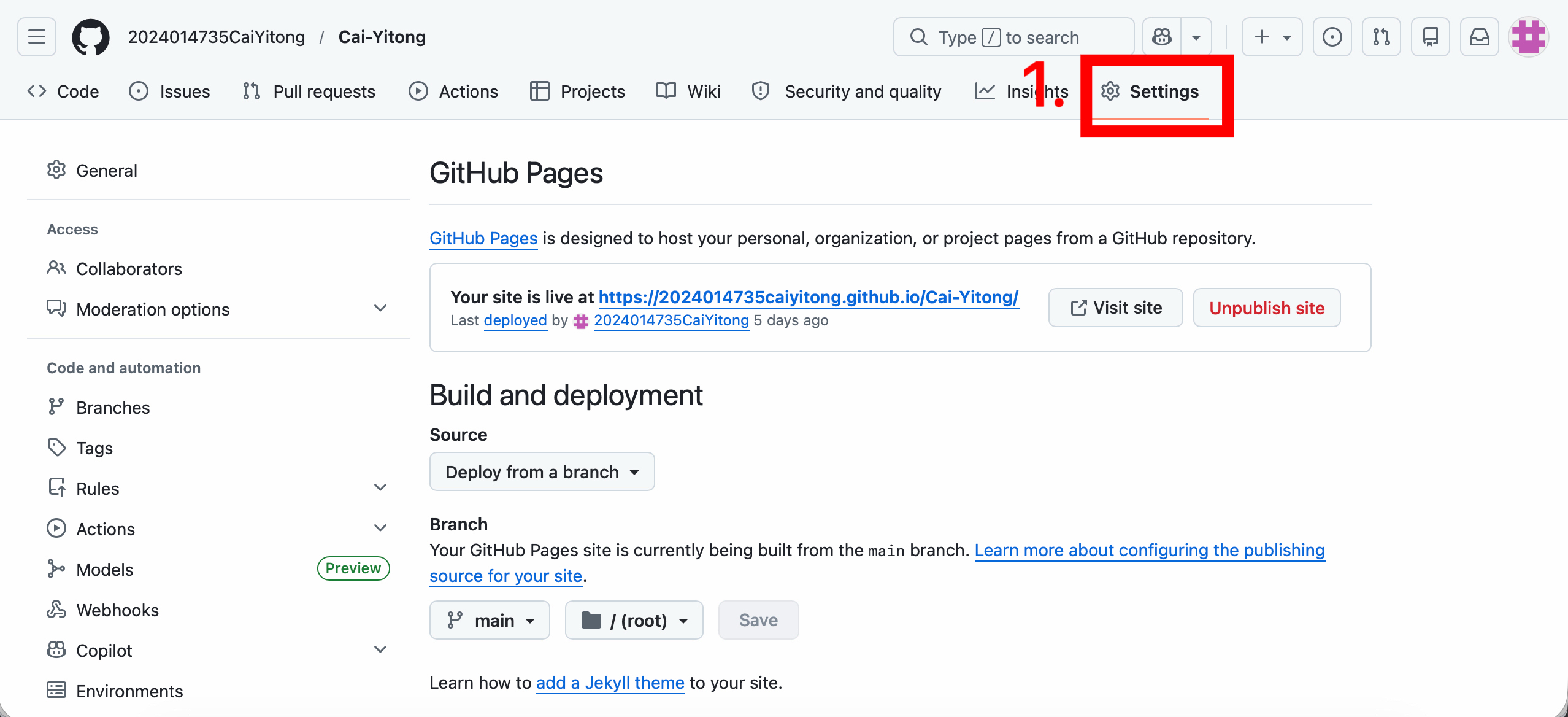Open General settings in the sidebar
Screen dimensions: 1568x717
(x=218, y=170)
